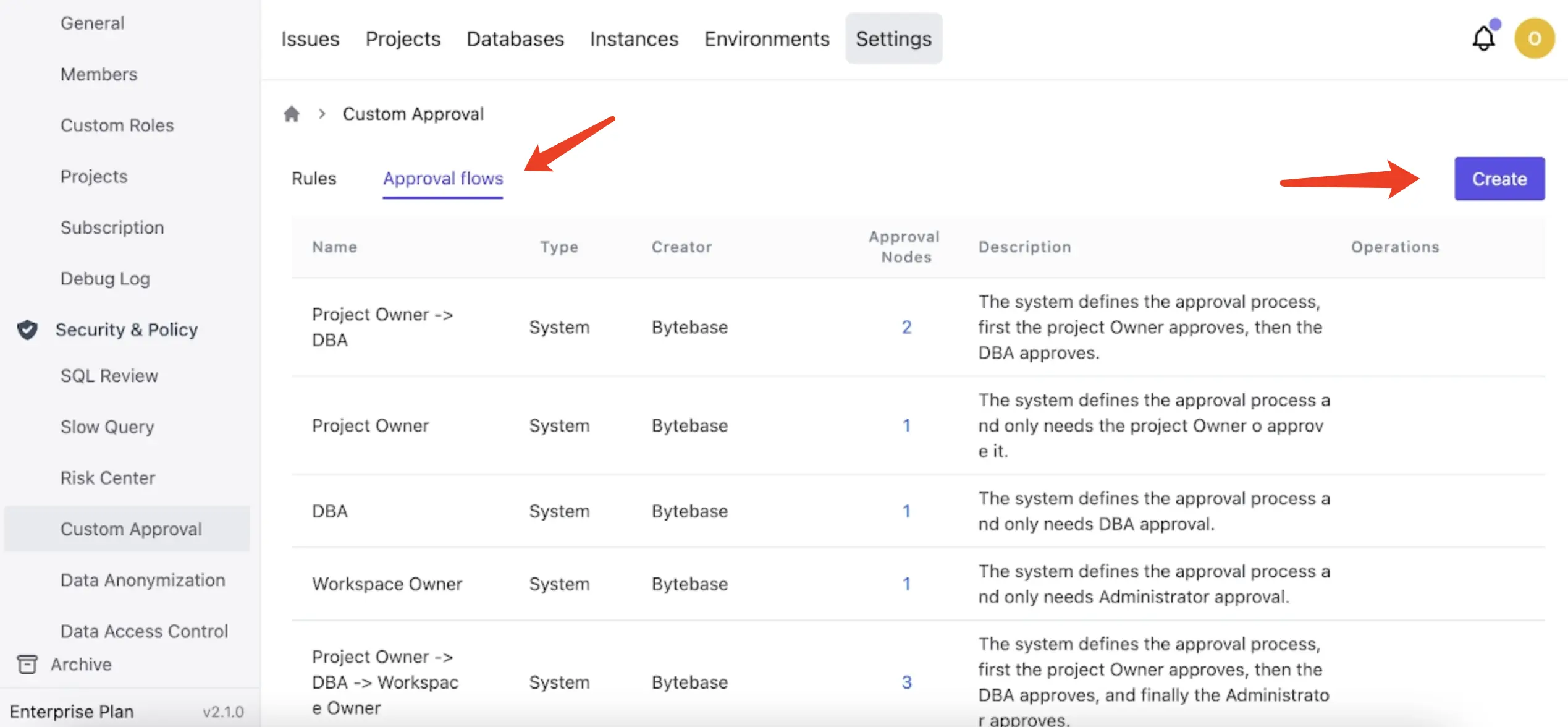This screenshot has width=1568, height=727.
Task: Open SQL Review in sidebar
Action: coord(109,376)
